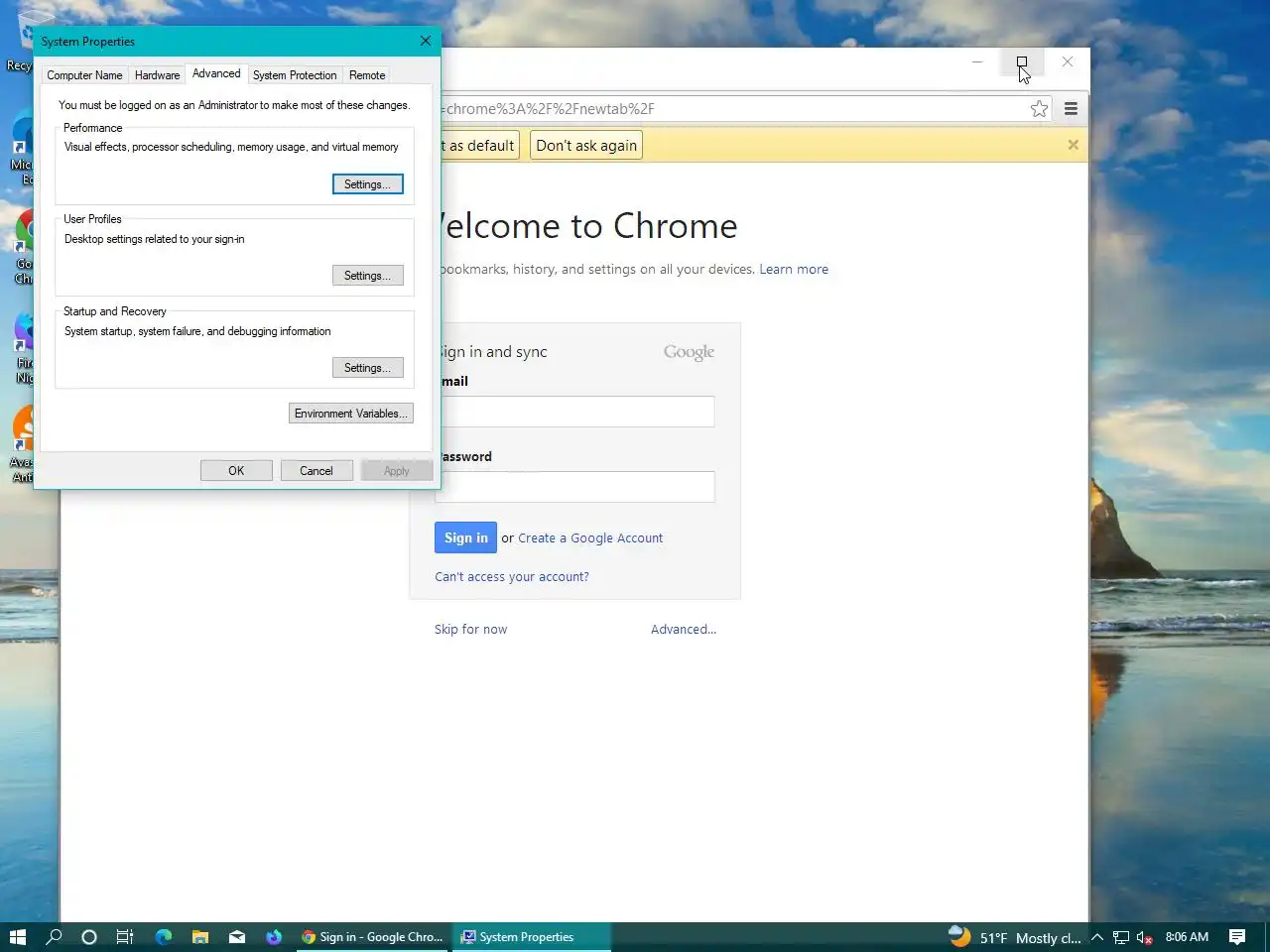Dismiss the default browser infobar
The width and height of the screenshot is (1270, 952).
click(x=1073, y=145)
